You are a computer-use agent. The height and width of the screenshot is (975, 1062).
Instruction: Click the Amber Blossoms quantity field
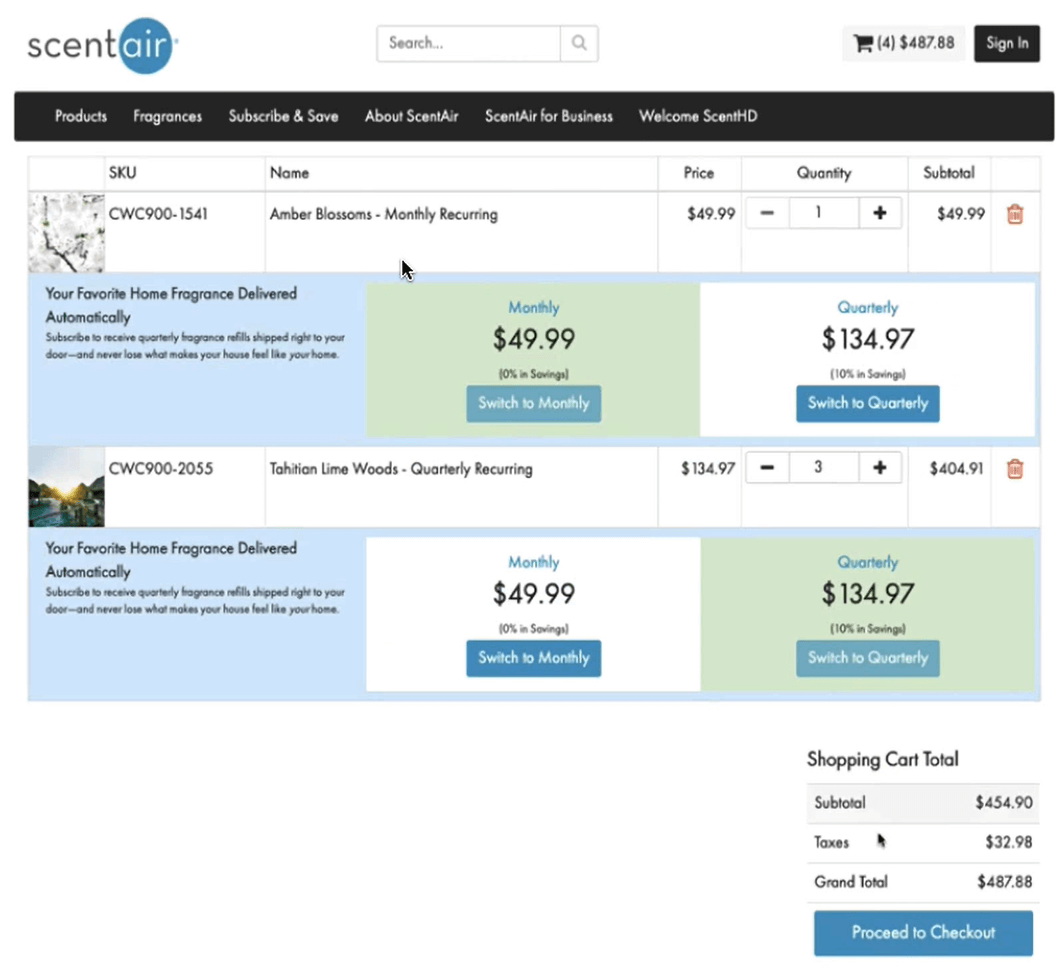(x=824, y=213)
